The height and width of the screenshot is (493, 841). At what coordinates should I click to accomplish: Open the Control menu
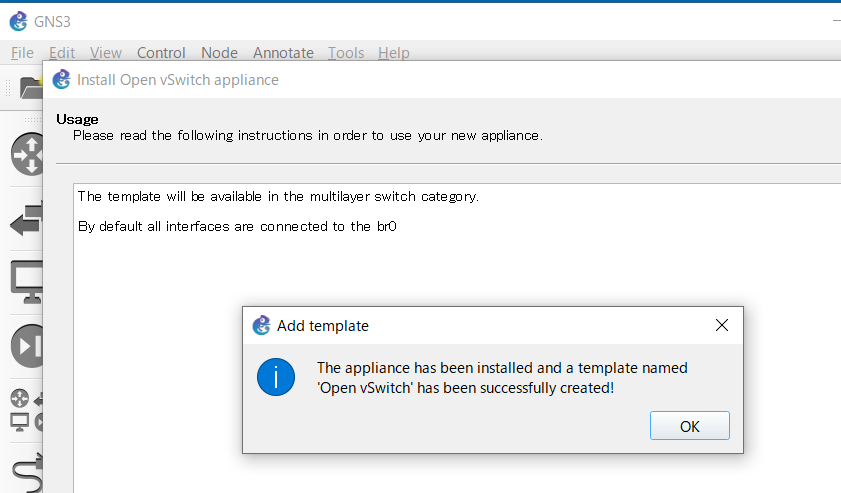(161, 53)
